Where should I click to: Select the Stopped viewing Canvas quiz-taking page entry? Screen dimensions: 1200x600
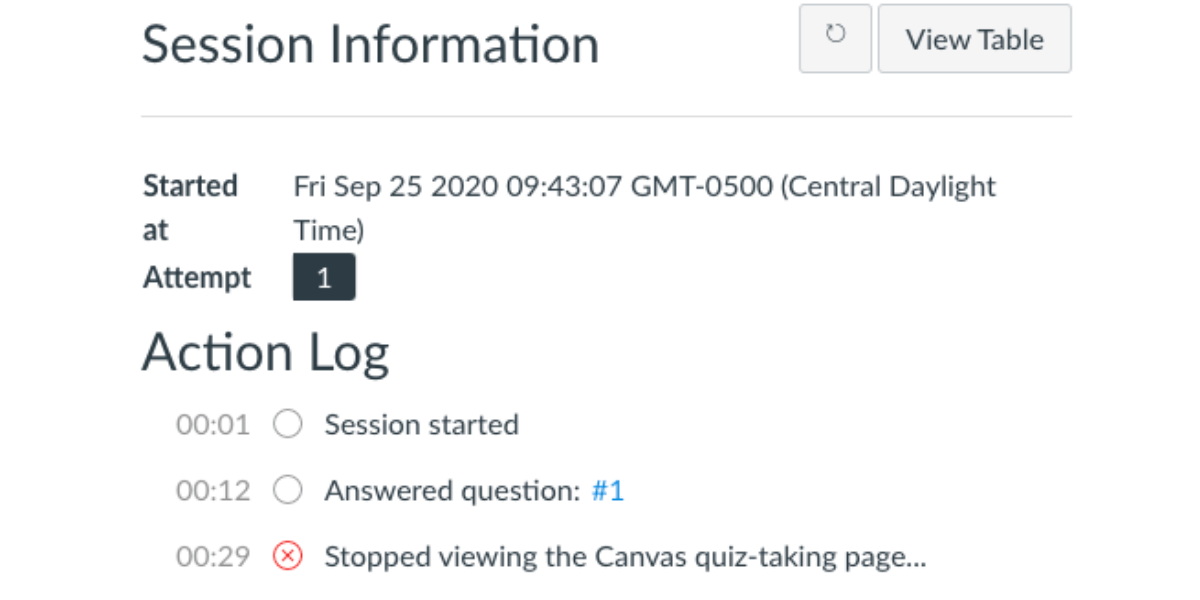[x=625, y=556]
